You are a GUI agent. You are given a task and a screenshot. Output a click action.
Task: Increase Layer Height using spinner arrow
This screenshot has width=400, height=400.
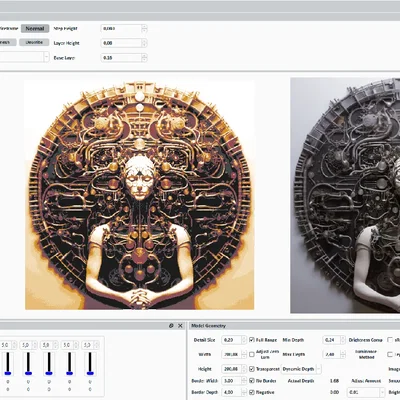pyautogui.click(x=144, y=41)
